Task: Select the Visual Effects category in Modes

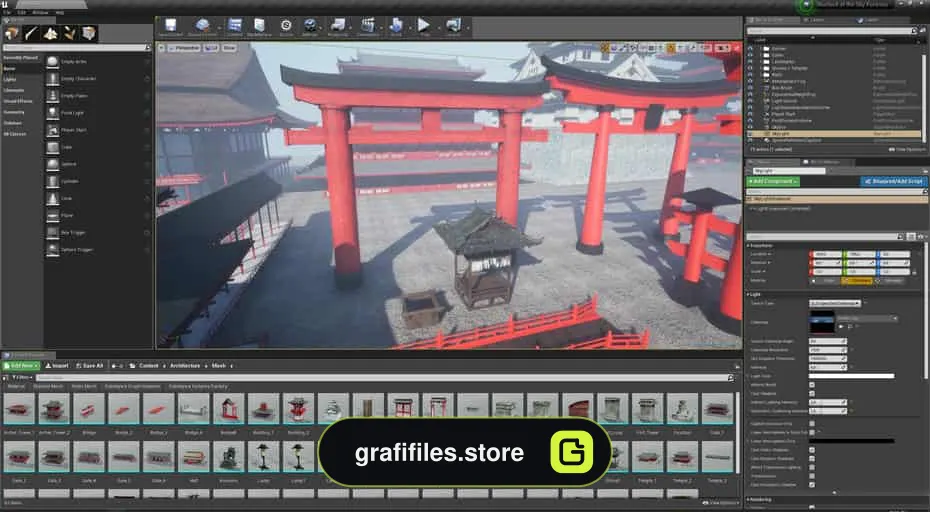Action: coord(18,101)
